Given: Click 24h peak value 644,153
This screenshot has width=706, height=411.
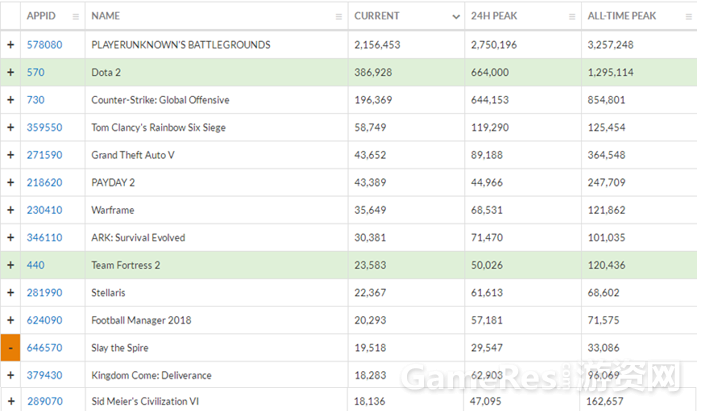Looking at the screenshot, I should coord(490,99).
